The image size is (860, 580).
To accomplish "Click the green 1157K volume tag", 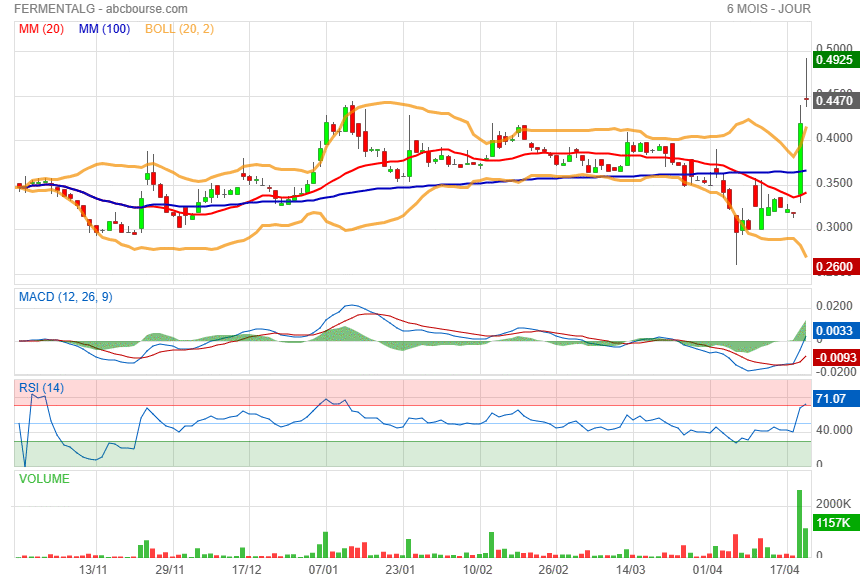I will [x=836, y=522].
